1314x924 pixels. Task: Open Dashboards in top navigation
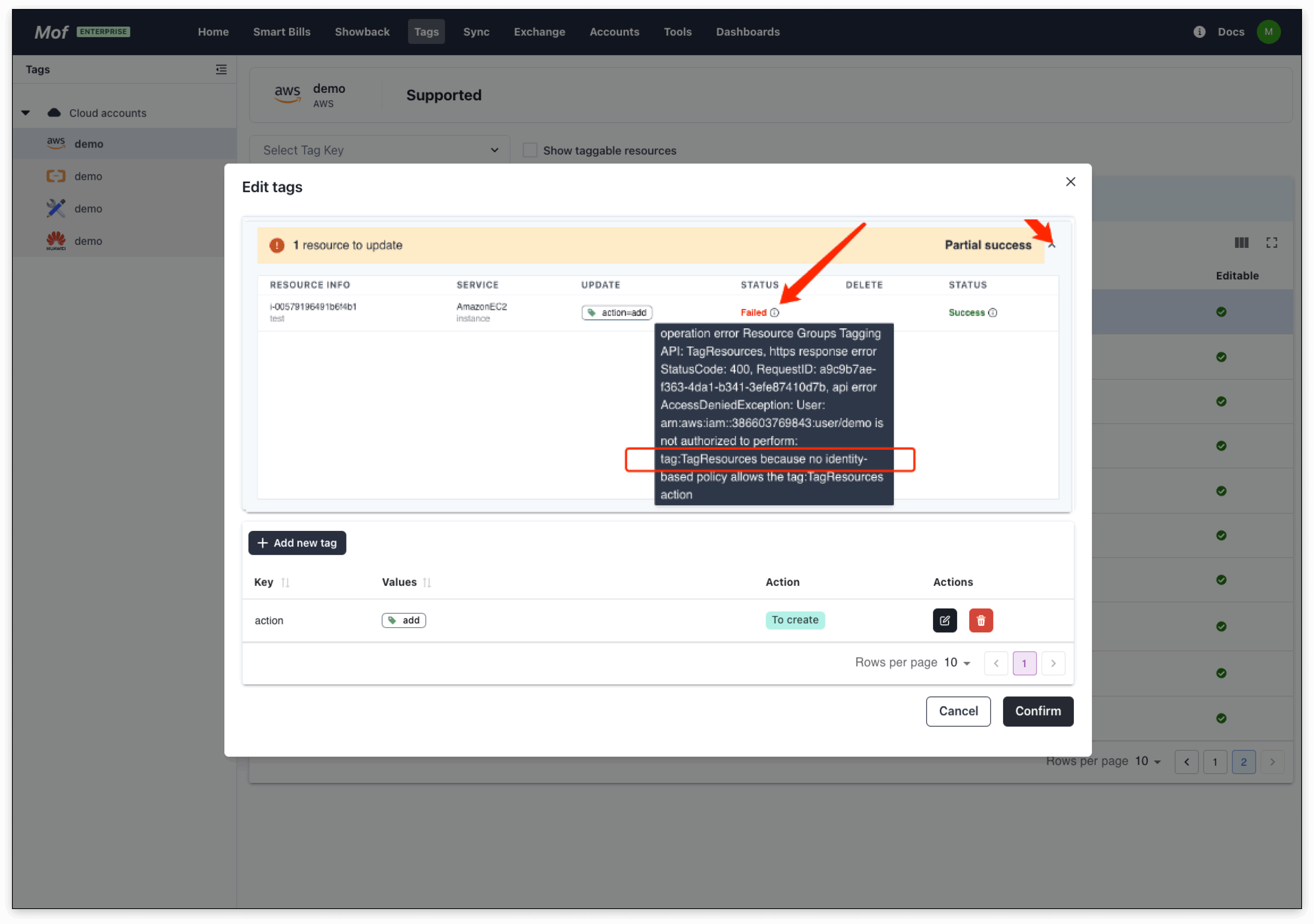click(x=747, y=32)
